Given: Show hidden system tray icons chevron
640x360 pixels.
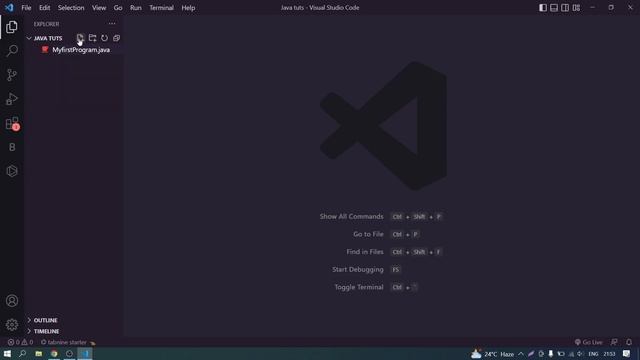Looking at the screenshot, I should click(521, 354).
